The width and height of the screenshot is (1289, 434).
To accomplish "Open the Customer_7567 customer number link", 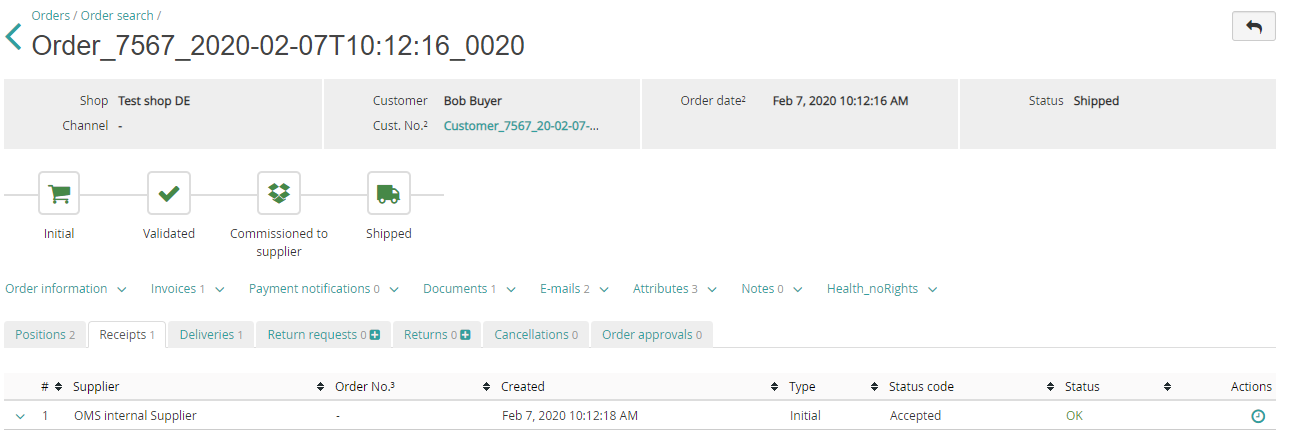I will tap(521, 126).
